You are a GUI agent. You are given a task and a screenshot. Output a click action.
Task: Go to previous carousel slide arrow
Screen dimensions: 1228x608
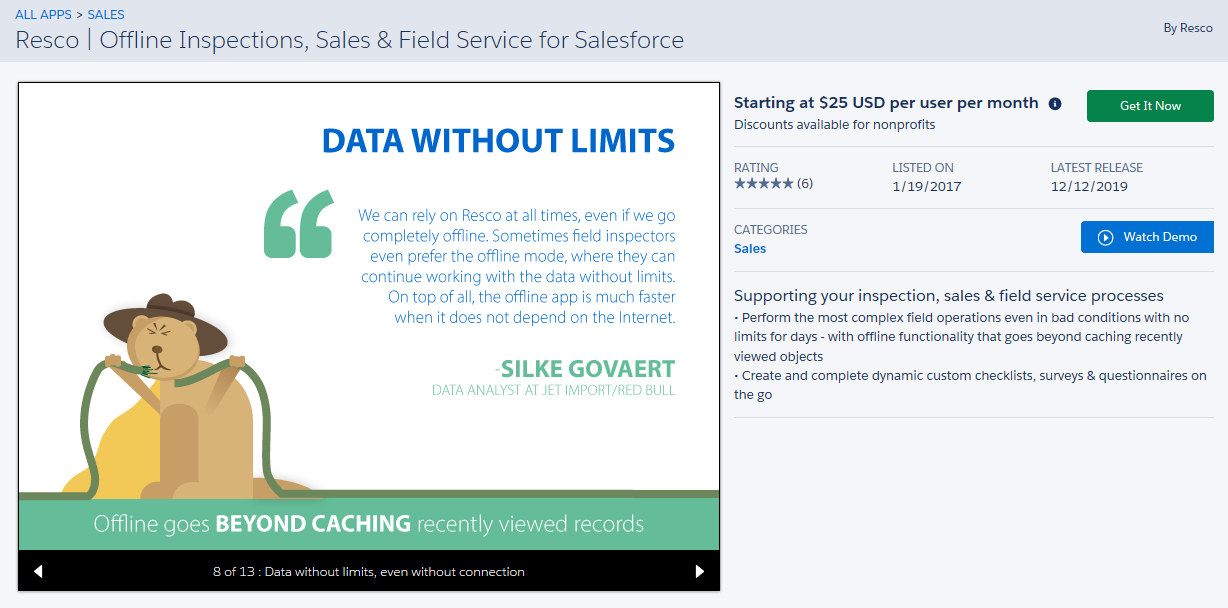pyautogui.click(x=38, y=571)
